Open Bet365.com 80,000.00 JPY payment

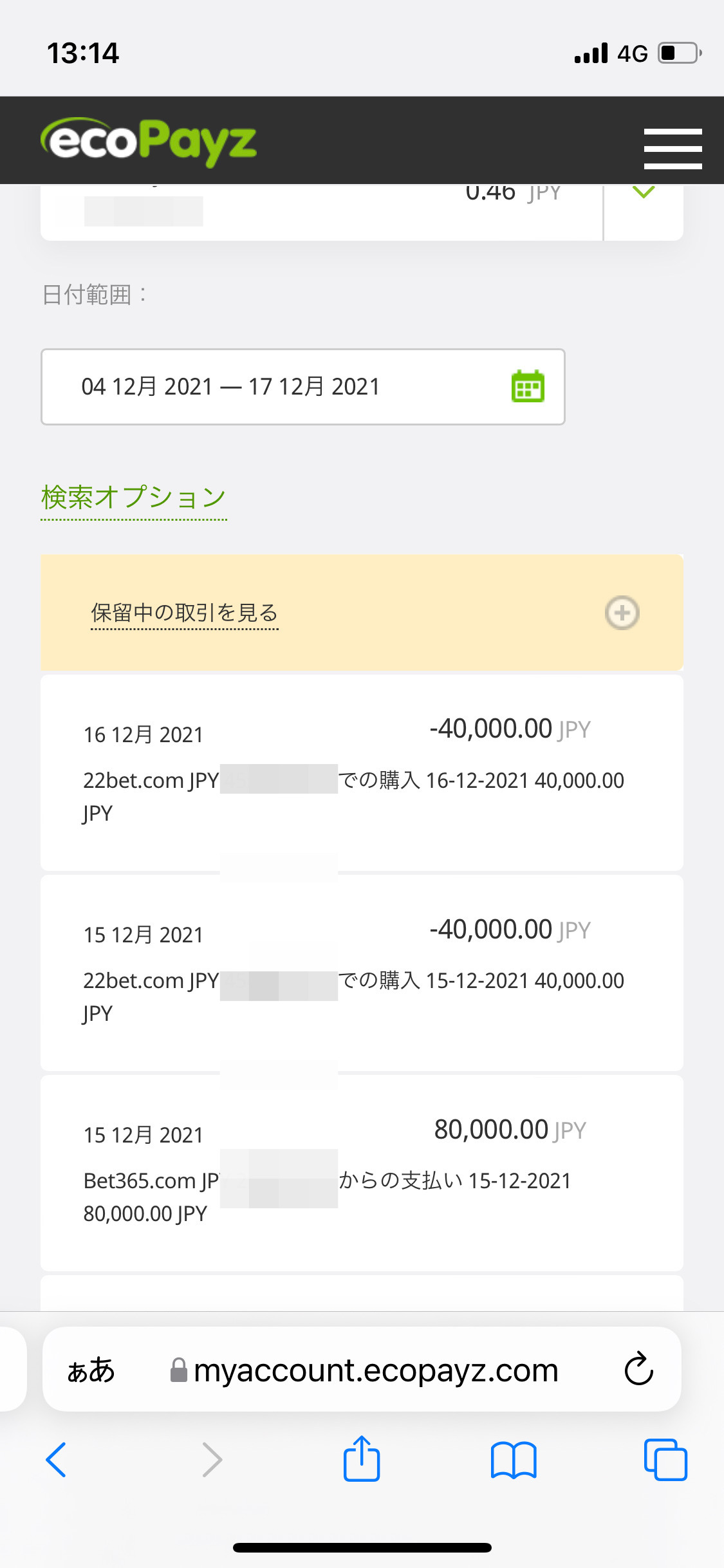click(362, 1173)
